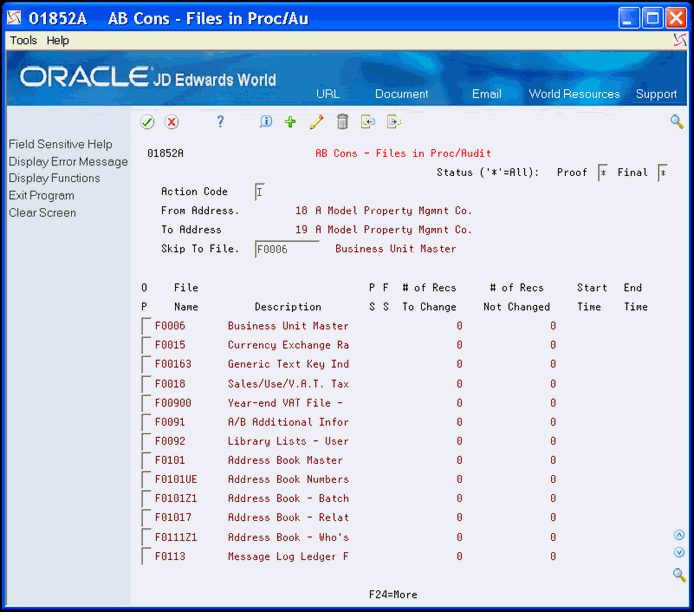Click the option field for row F0101UE
694x612 pixels.
click(147, 479)
